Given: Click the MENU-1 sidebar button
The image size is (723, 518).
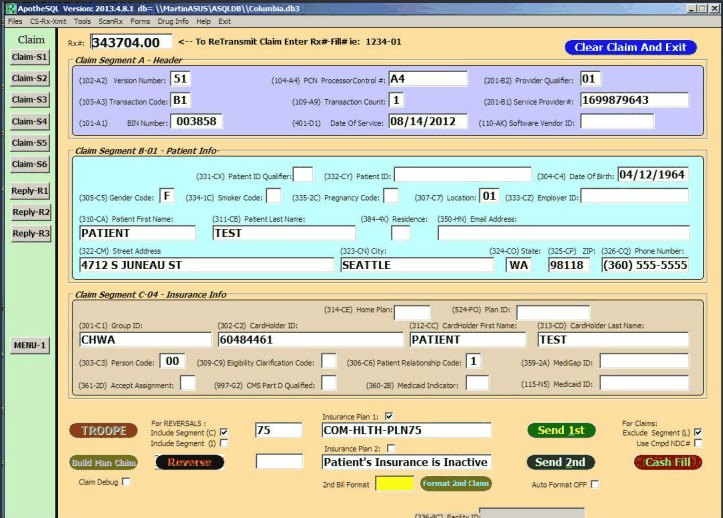Looking at the screenshot, I should (x=29, y=345).
